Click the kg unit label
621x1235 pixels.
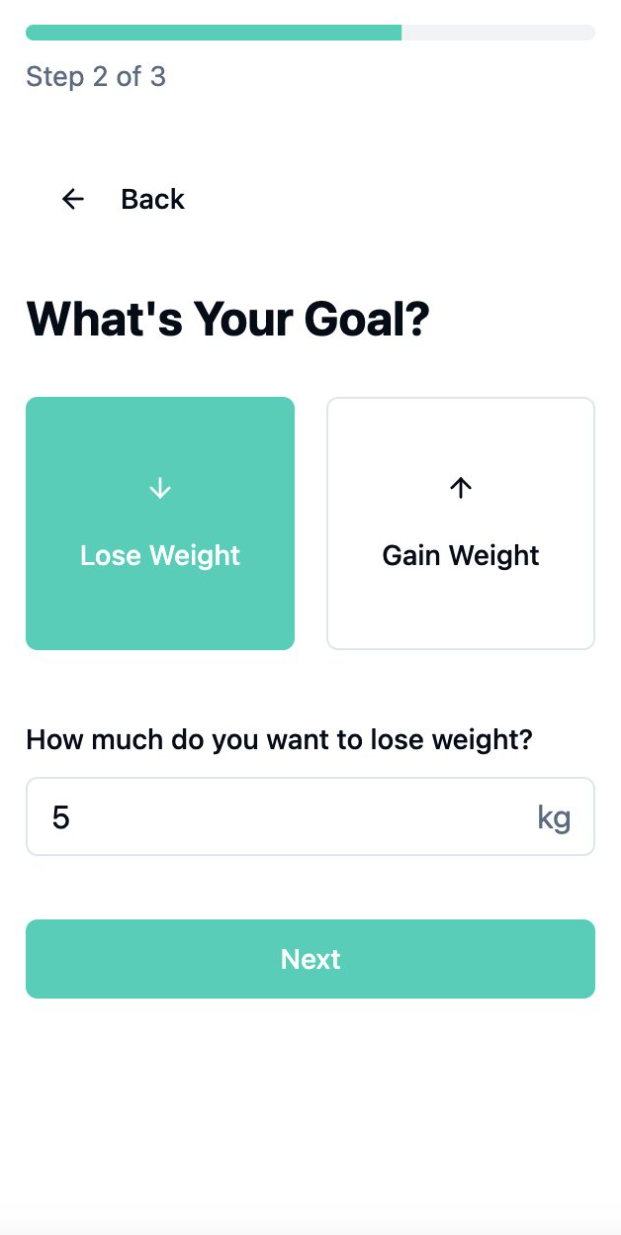point(556,816)
